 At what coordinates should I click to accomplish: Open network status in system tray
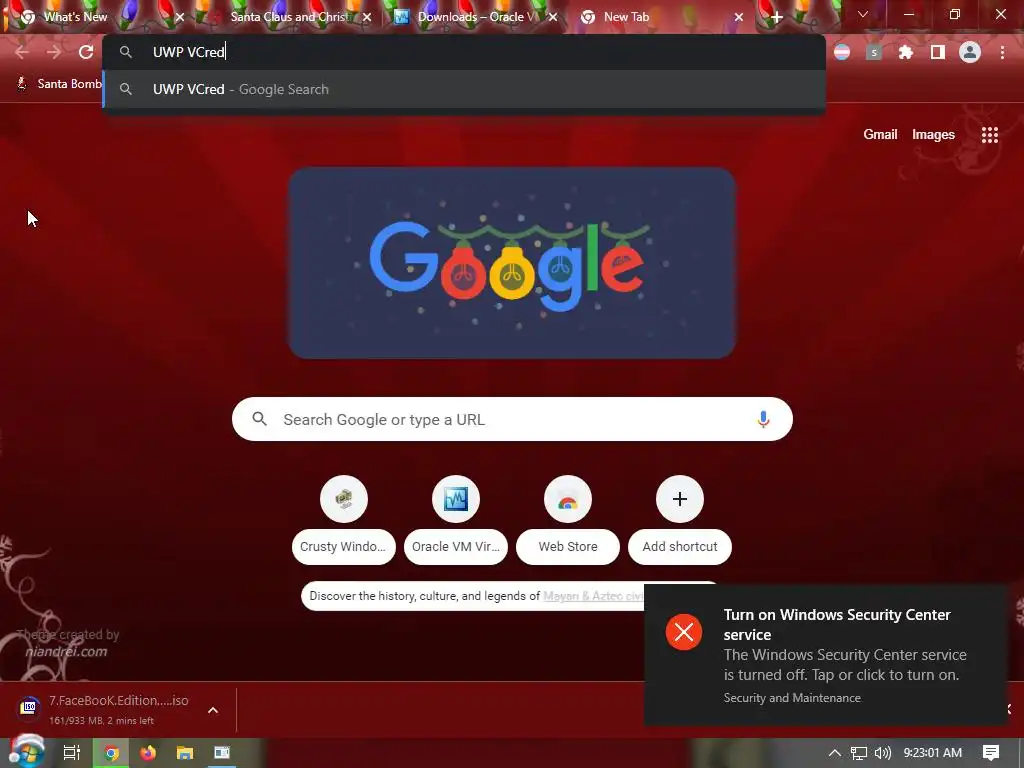859,753
